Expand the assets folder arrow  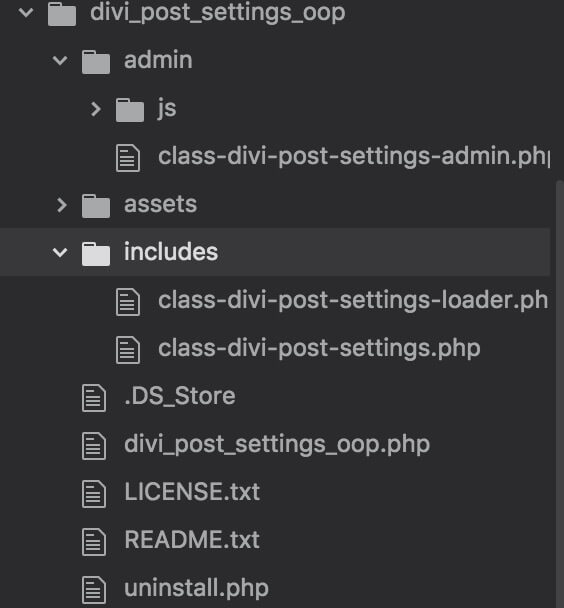click(x=62, y=205)
